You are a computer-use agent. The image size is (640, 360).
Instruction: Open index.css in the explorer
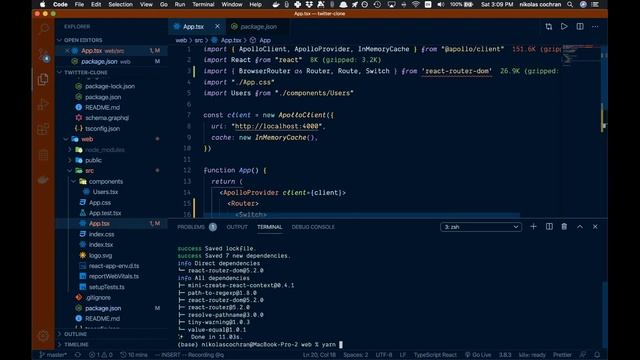click(102, 234)
